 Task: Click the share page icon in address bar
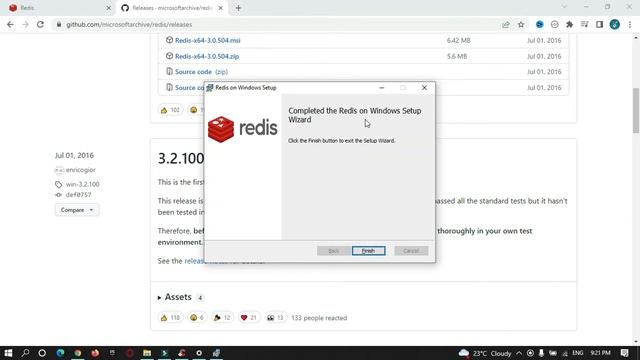(x=506, y=24)
